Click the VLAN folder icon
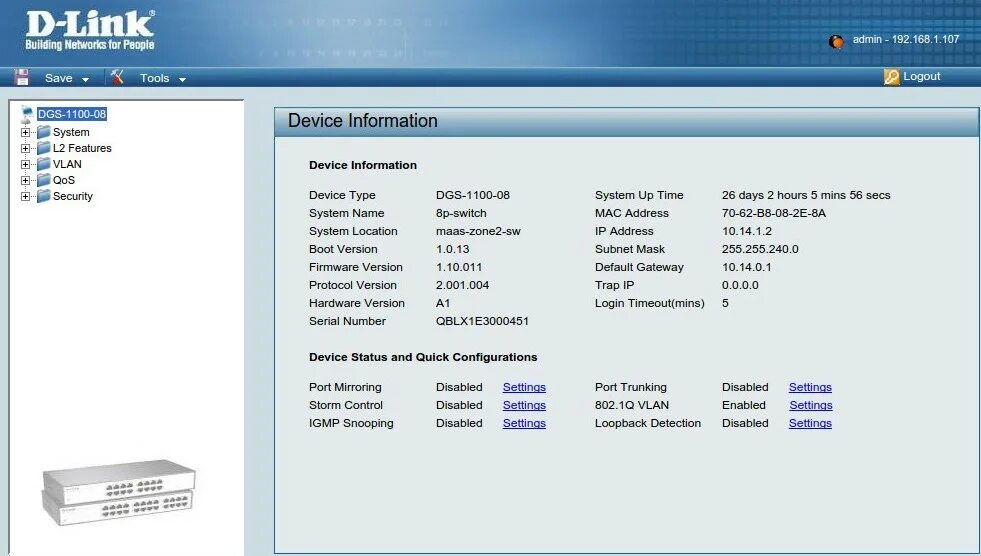Screen dimensions: 981x556 click(x=43, y=164)
